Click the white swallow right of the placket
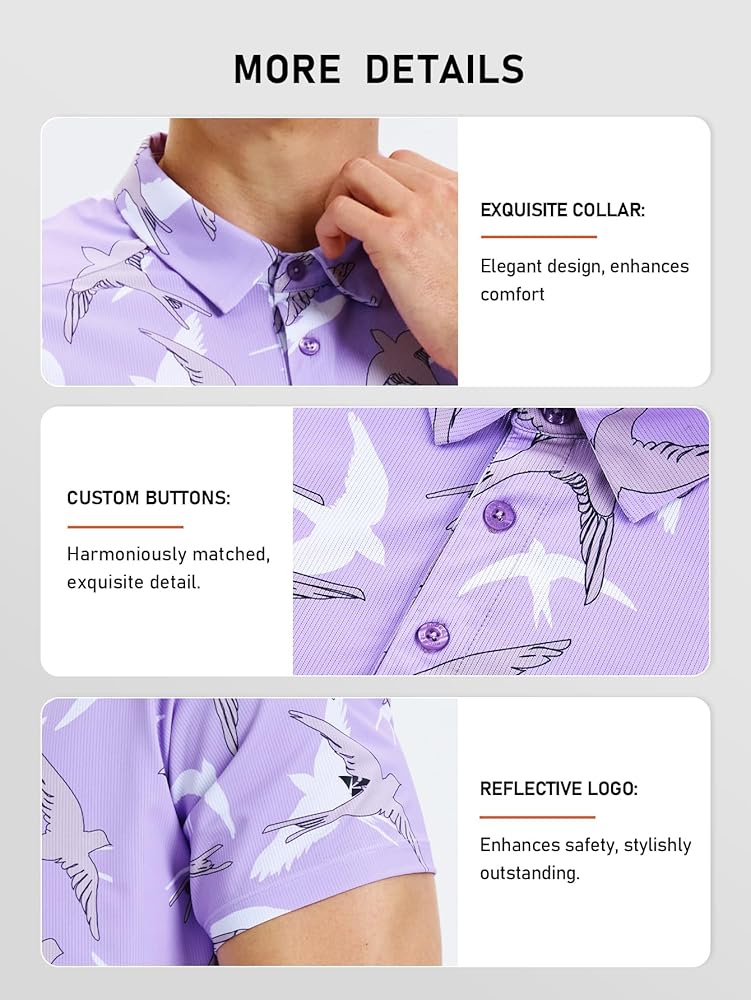The width and height of the screenshot is (751, 1000). (x=544, y=582)
